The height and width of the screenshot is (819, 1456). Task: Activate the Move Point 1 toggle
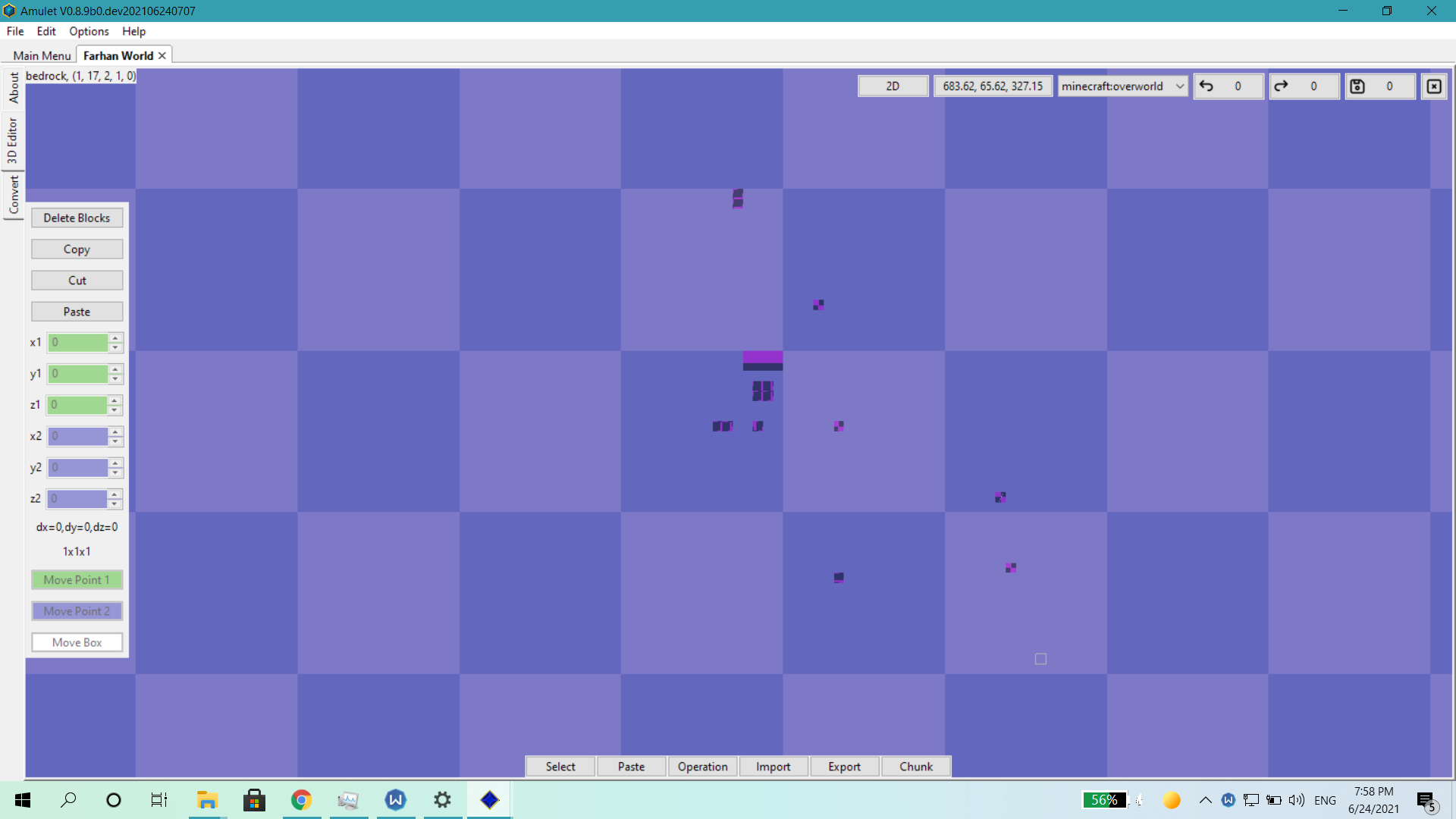point(77,580)
